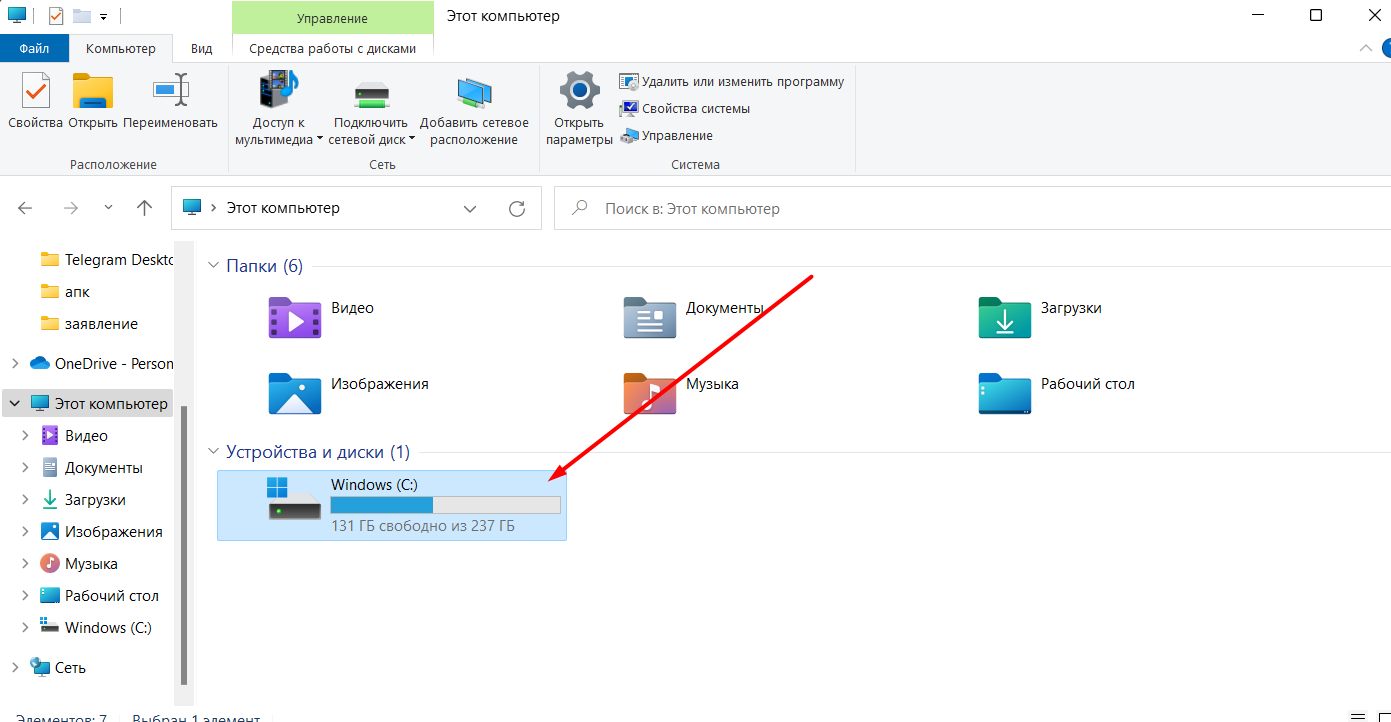Screen dimensions: 1391x722
Task: Select Telegram Desktop in the sidebar
Action: pos(106,260)
